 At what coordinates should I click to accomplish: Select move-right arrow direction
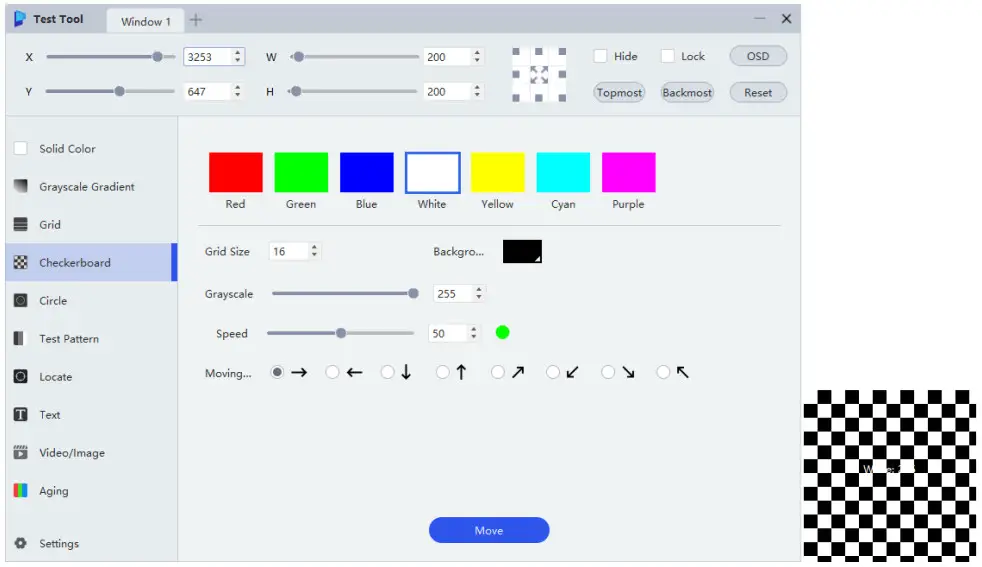point(277,372)
